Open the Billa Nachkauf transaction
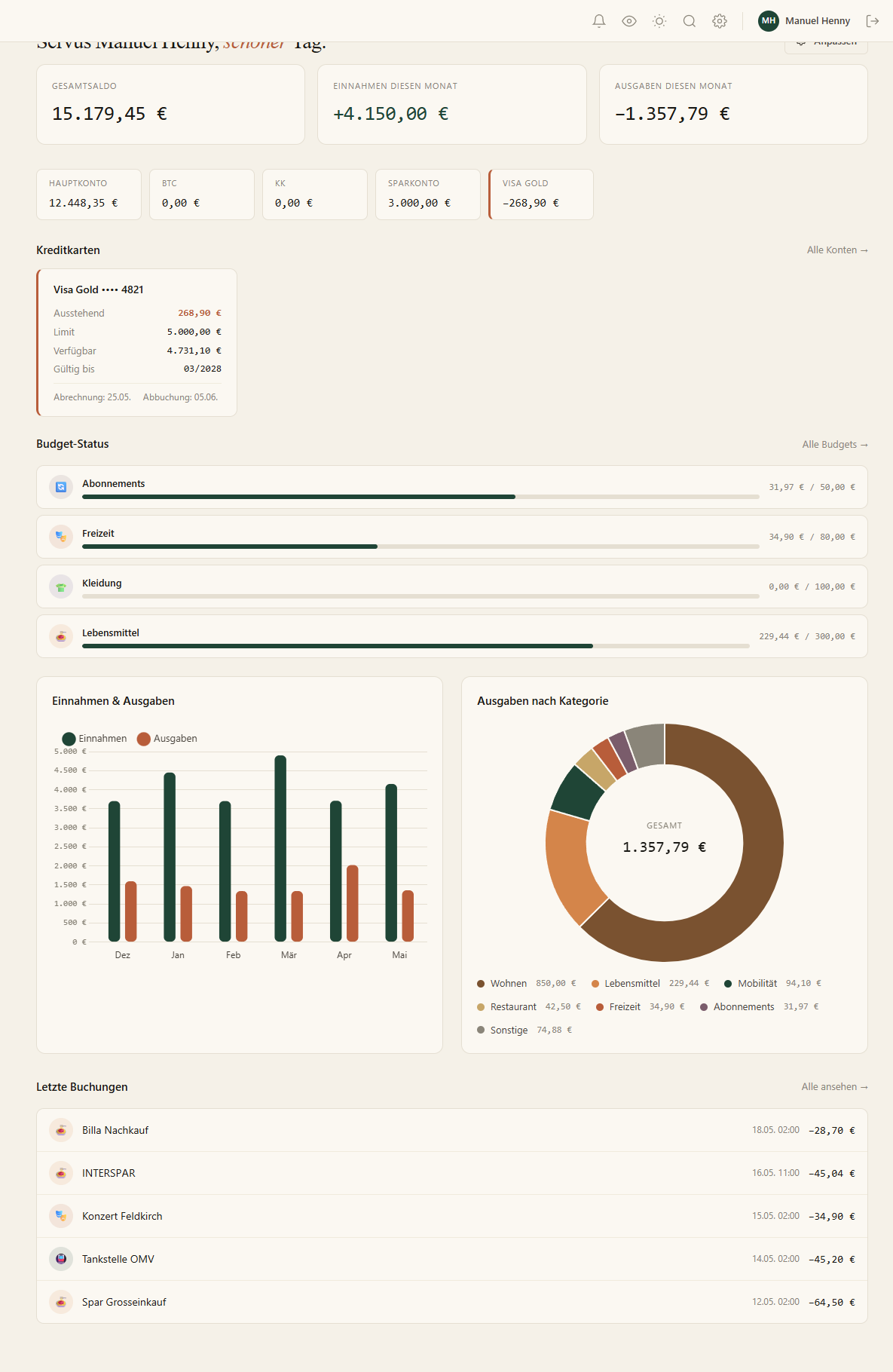 (452, 1130)
